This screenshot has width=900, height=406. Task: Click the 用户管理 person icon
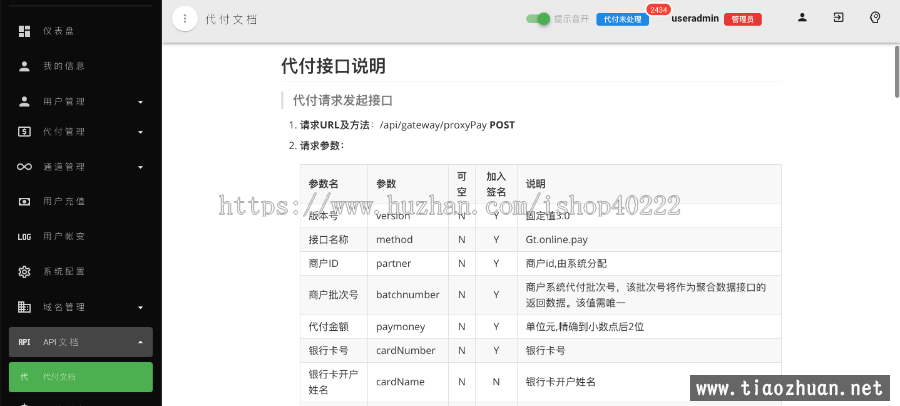click(x=24, y=102)
